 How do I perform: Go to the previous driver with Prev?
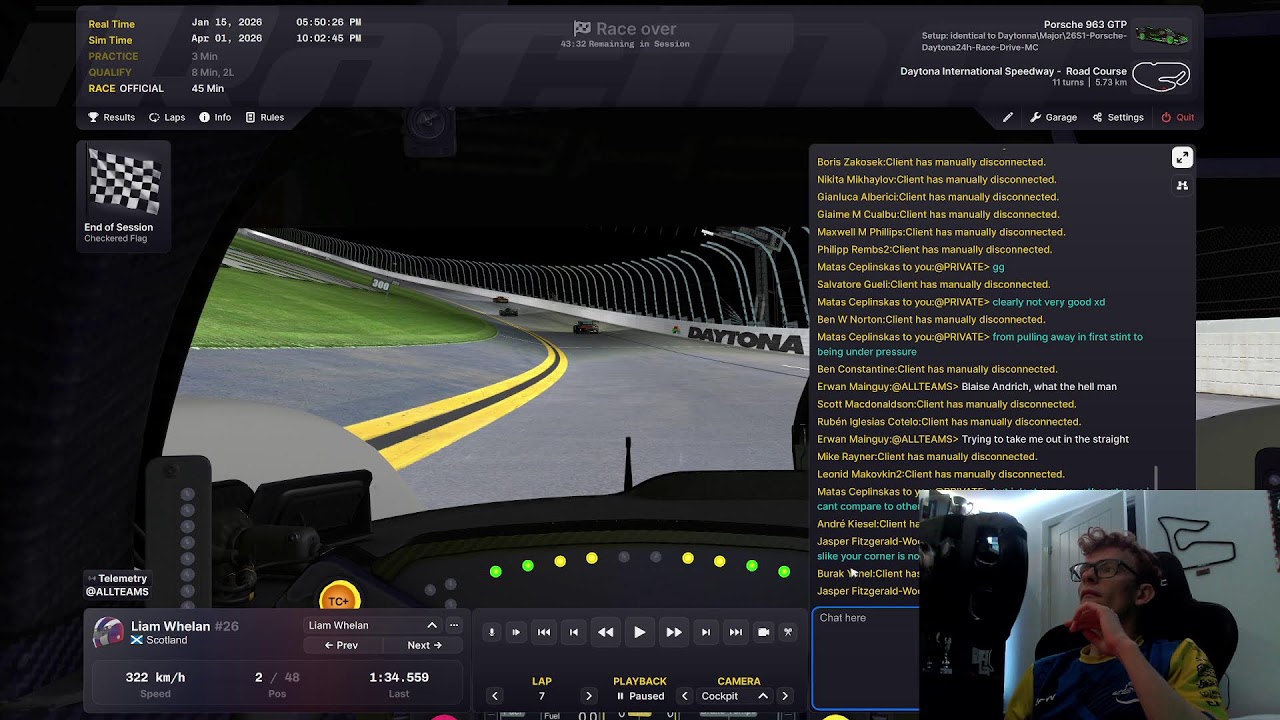[341, 645]
